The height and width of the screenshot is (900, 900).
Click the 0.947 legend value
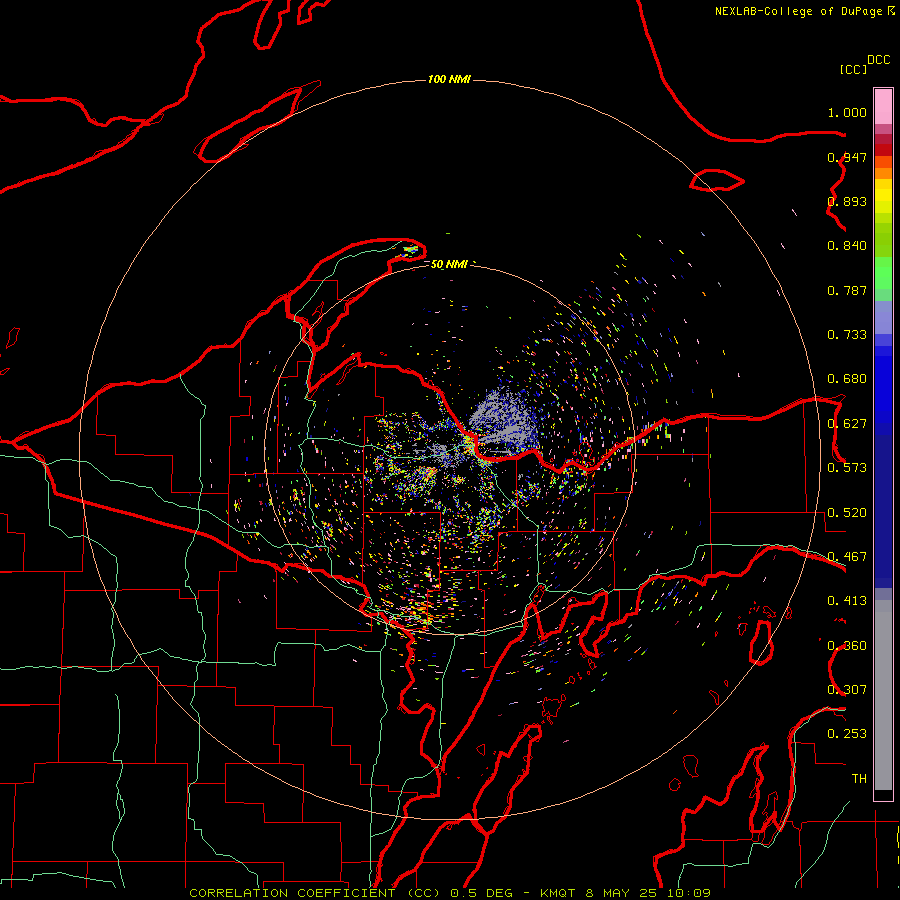[847, 157]
